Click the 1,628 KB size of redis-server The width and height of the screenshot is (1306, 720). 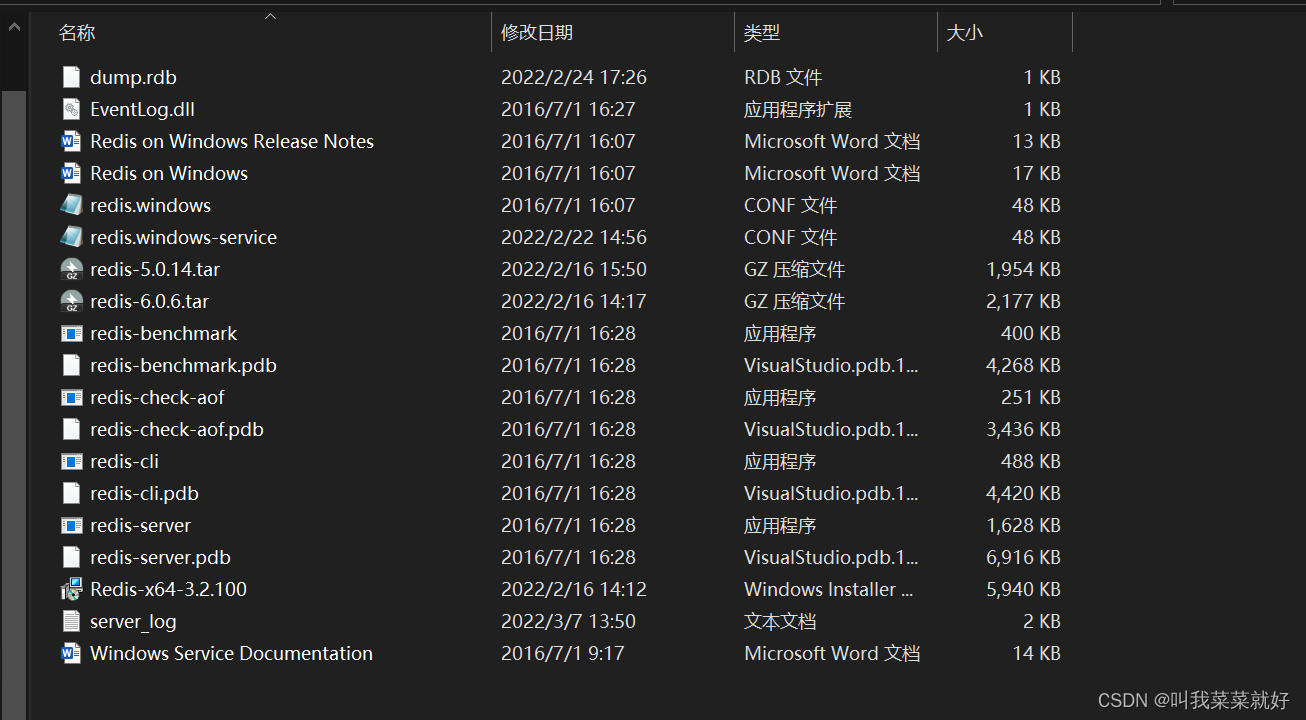point(1023,525)
